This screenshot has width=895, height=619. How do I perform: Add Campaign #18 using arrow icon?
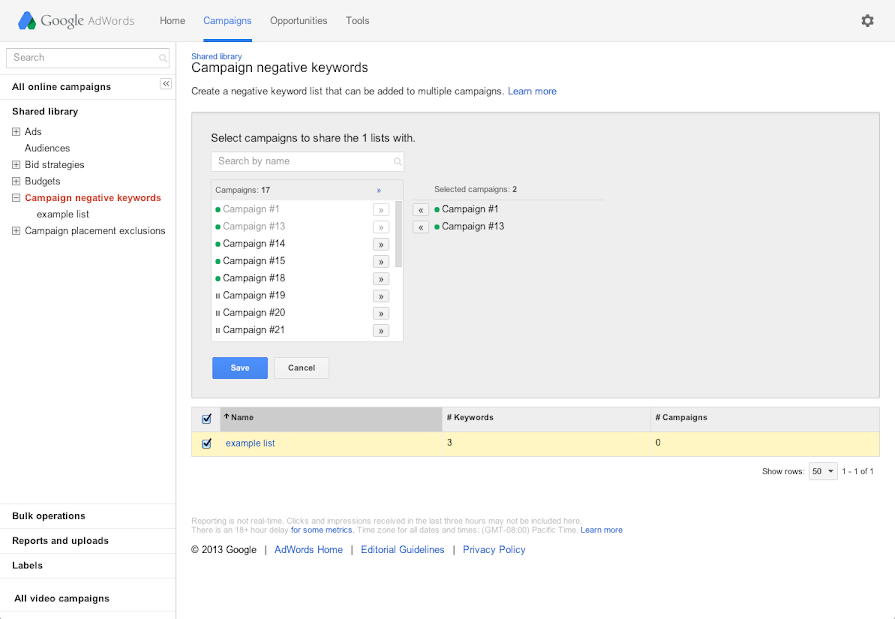(x=381, y=278)
